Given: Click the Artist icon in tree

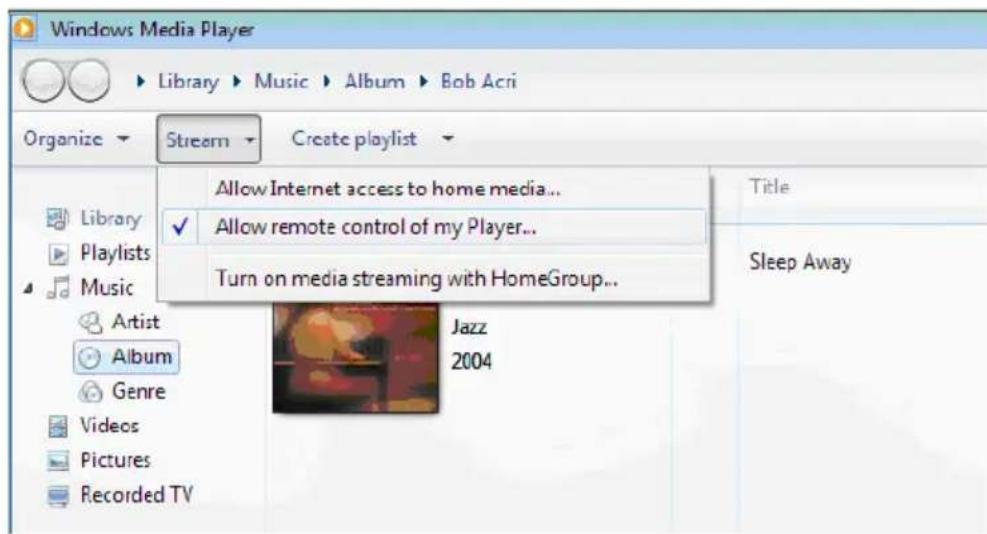Looking at the screenshot, I should [x=91, y=322].
